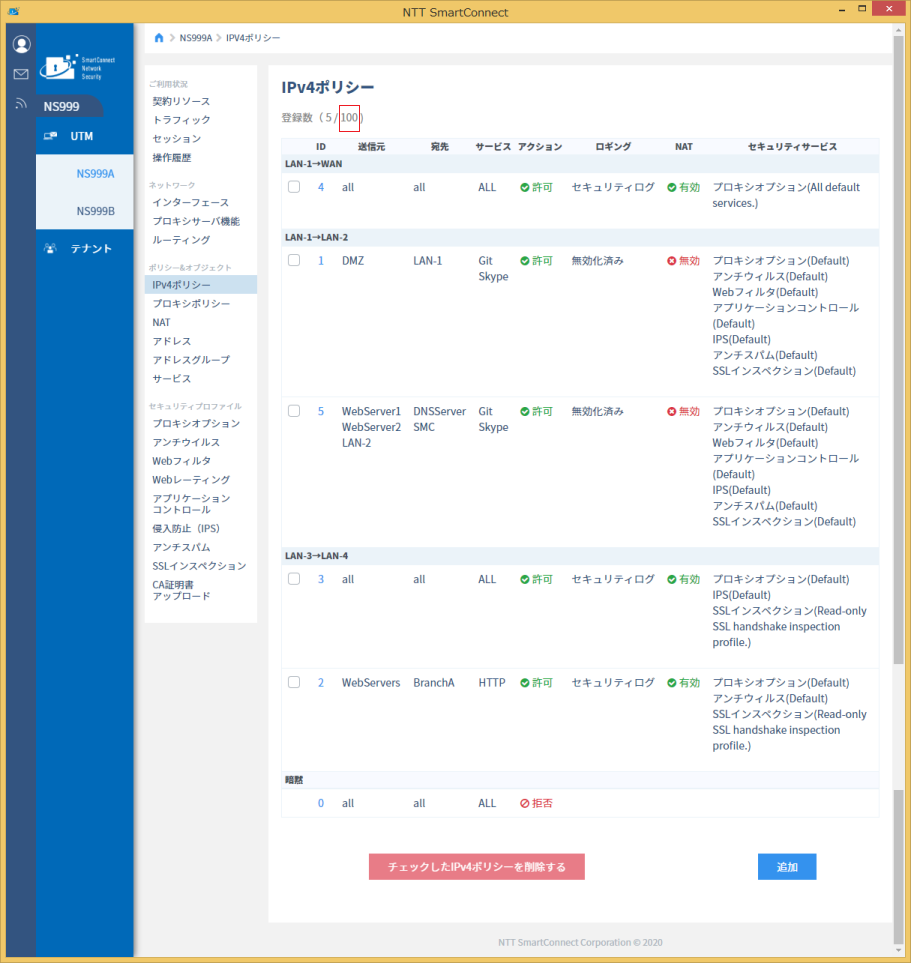Click the red 拒否 action label
911x963 pixels.
[536, 803]
